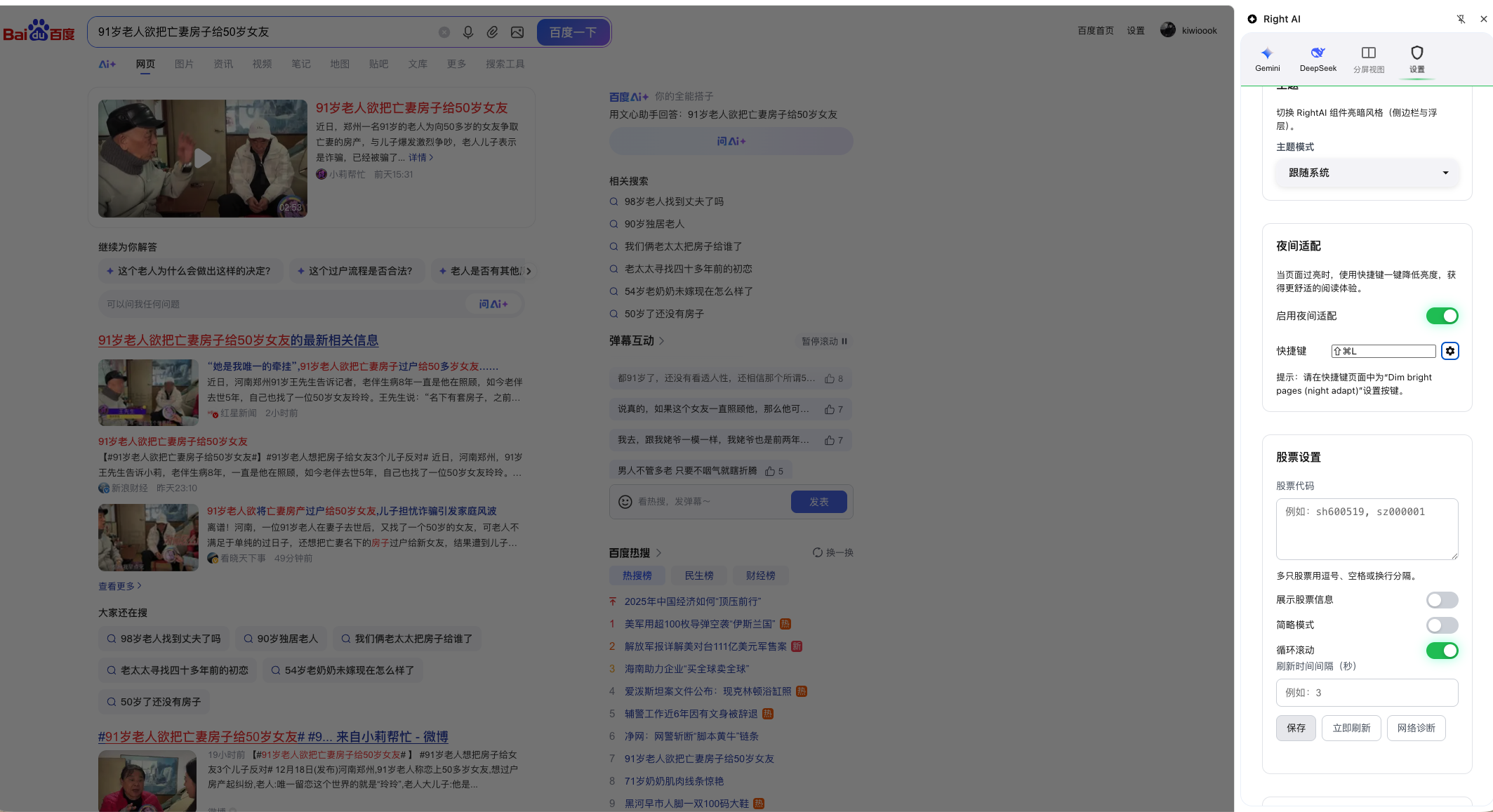Open hot item 海南助力企业买全球卖全球
The image size is (1493, 812).
[x=686, y=669]
